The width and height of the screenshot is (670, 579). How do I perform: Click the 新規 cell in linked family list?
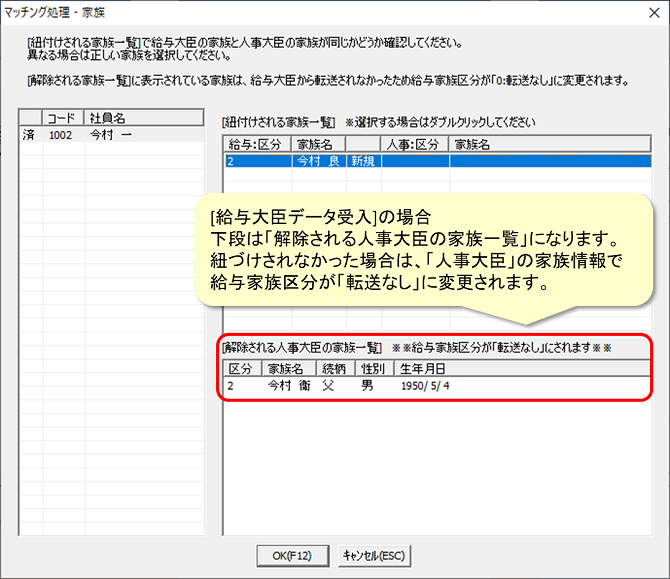coord(361,161)
